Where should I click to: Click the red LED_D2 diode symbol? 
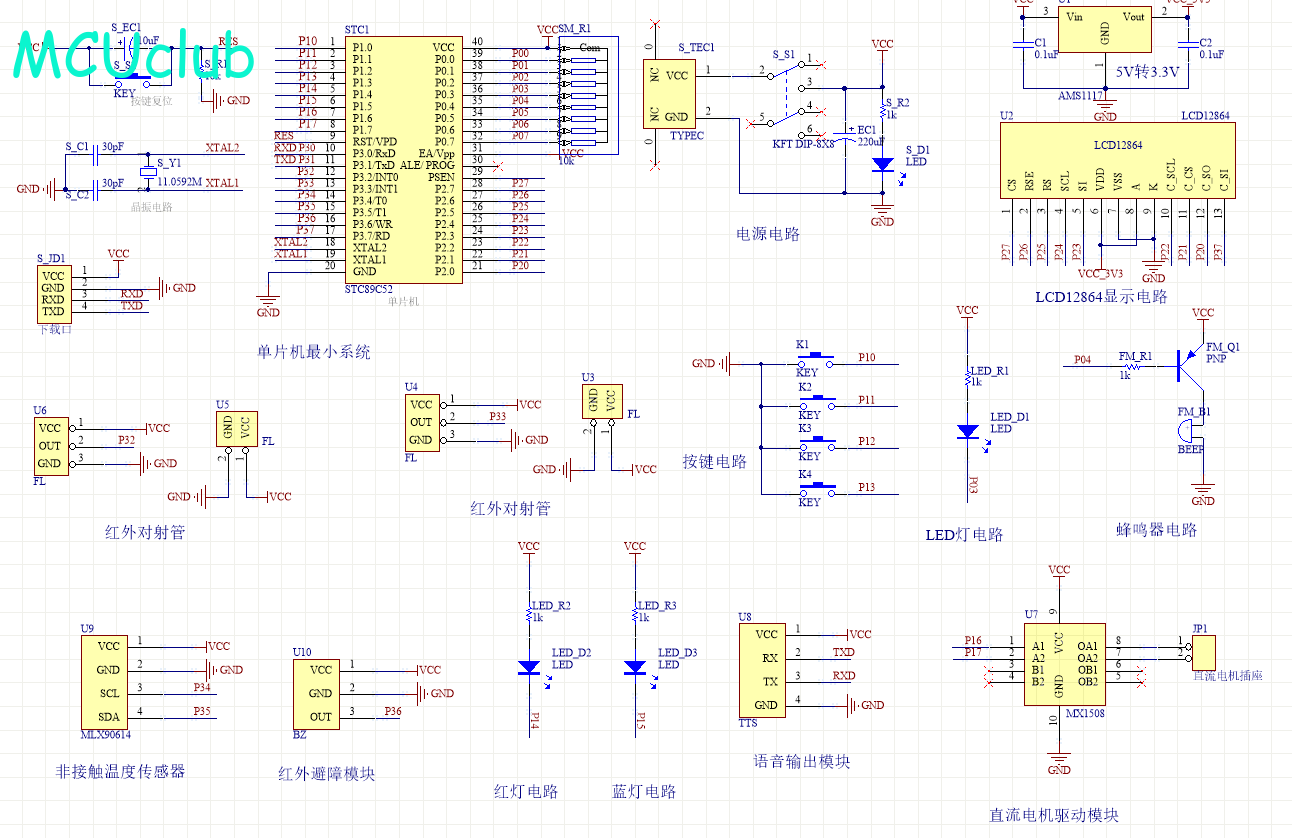click(529, 667)
